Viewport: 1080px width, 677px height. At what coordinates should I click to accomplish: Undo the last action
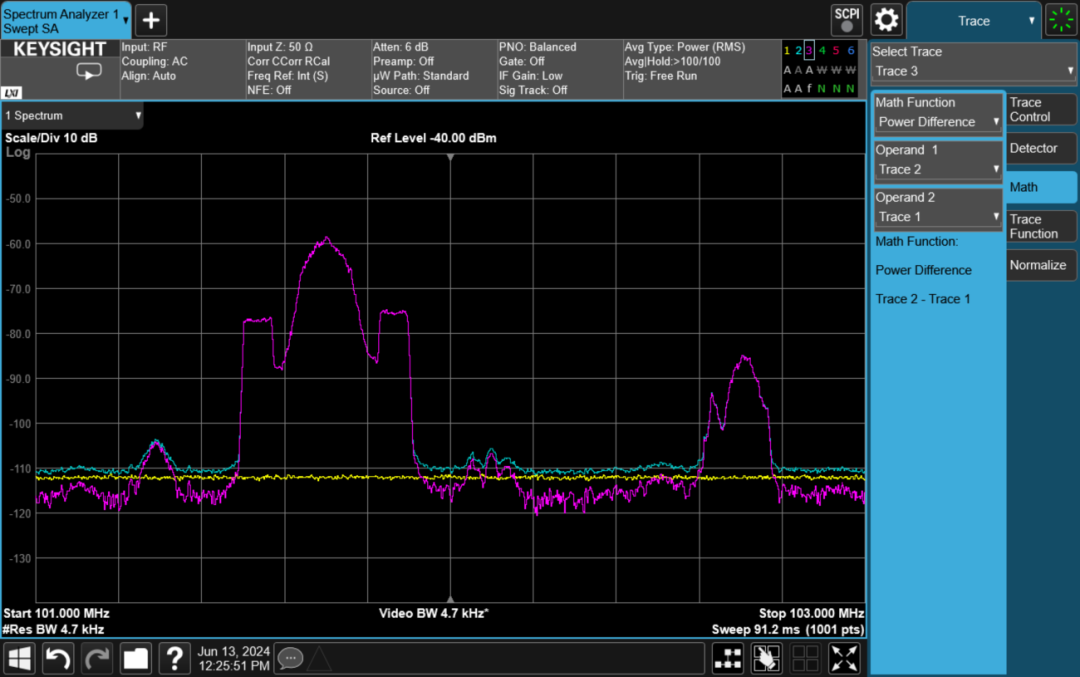click(59, 658)
